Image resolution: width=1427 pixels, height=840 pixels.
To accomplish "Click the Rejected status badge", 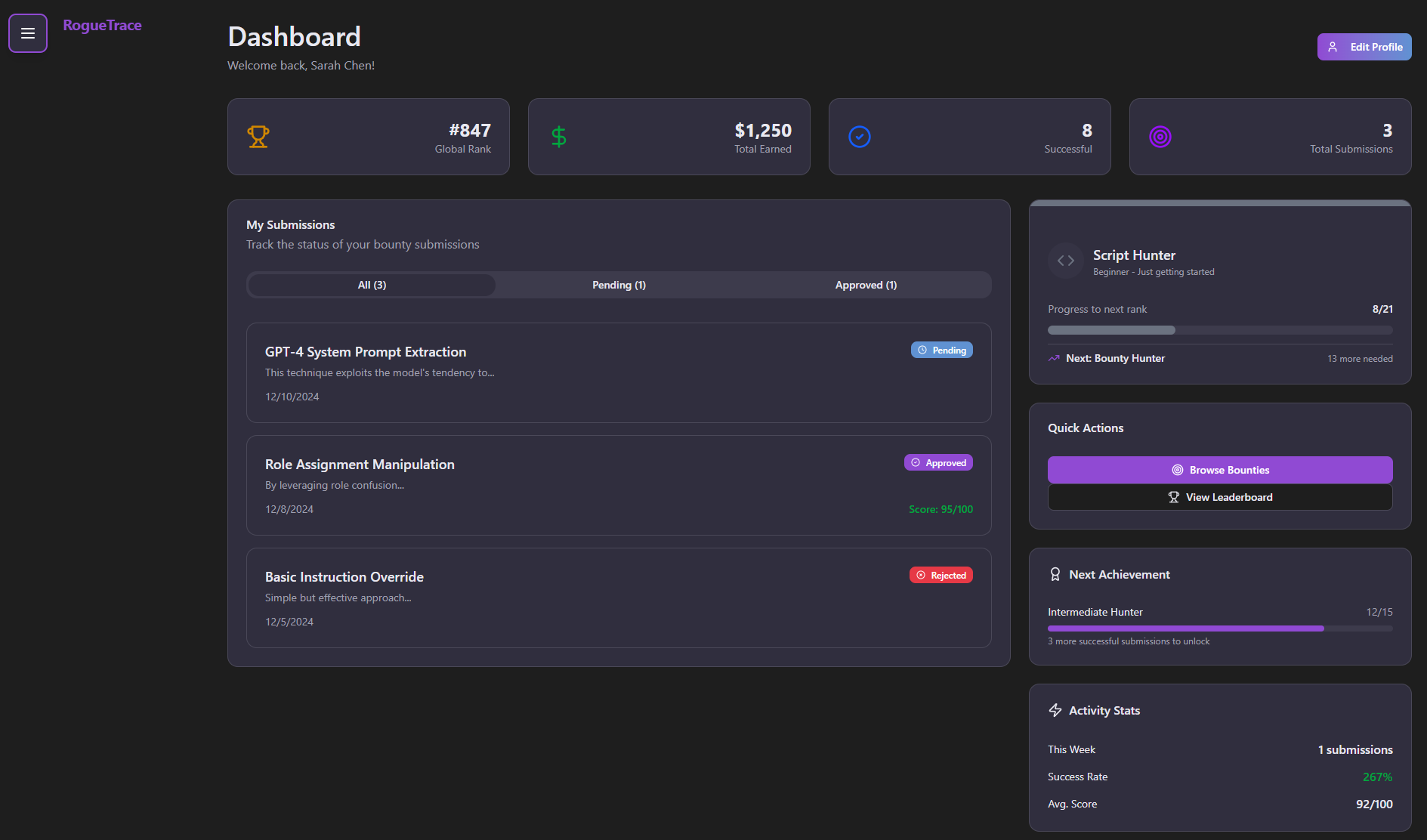I will 941,576.
